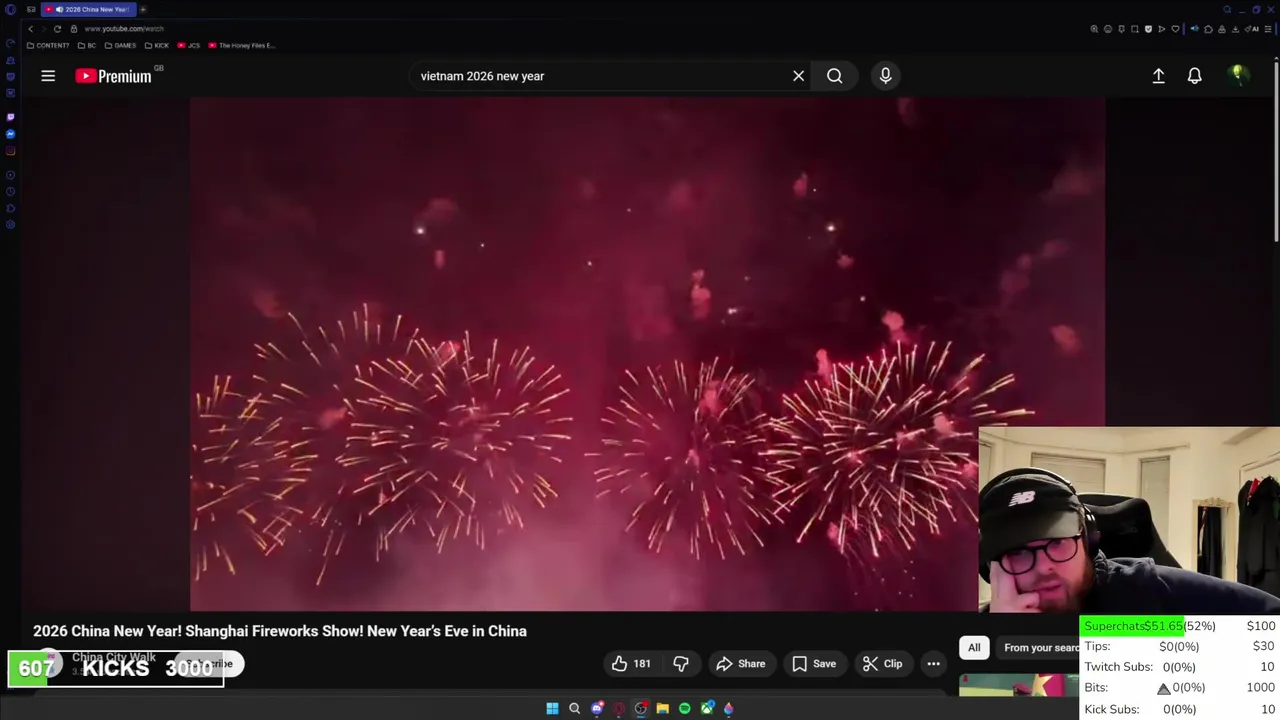1280x720 pixels.
Task: Open the Windows Start menu
Action: pos(552,708)
